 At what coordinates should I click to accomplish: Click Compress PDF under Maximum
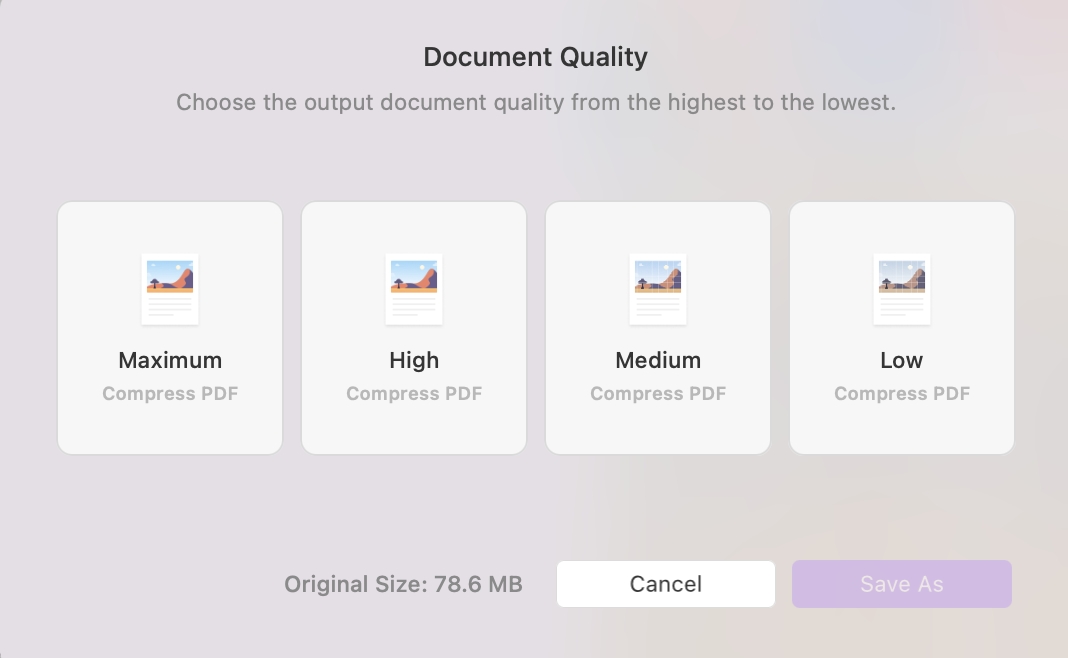170,393
